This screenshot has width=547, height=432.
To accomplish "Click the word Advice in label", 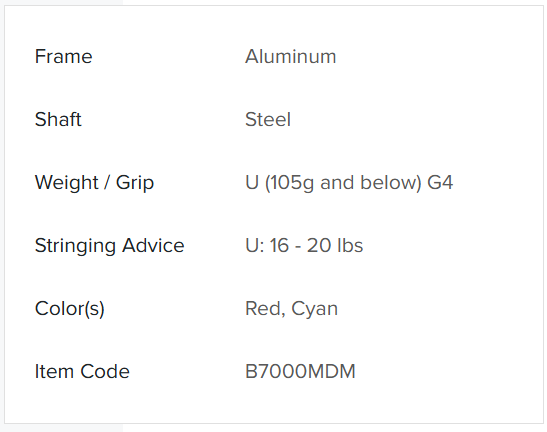I will pyautogui.click(x=153, y=245).
